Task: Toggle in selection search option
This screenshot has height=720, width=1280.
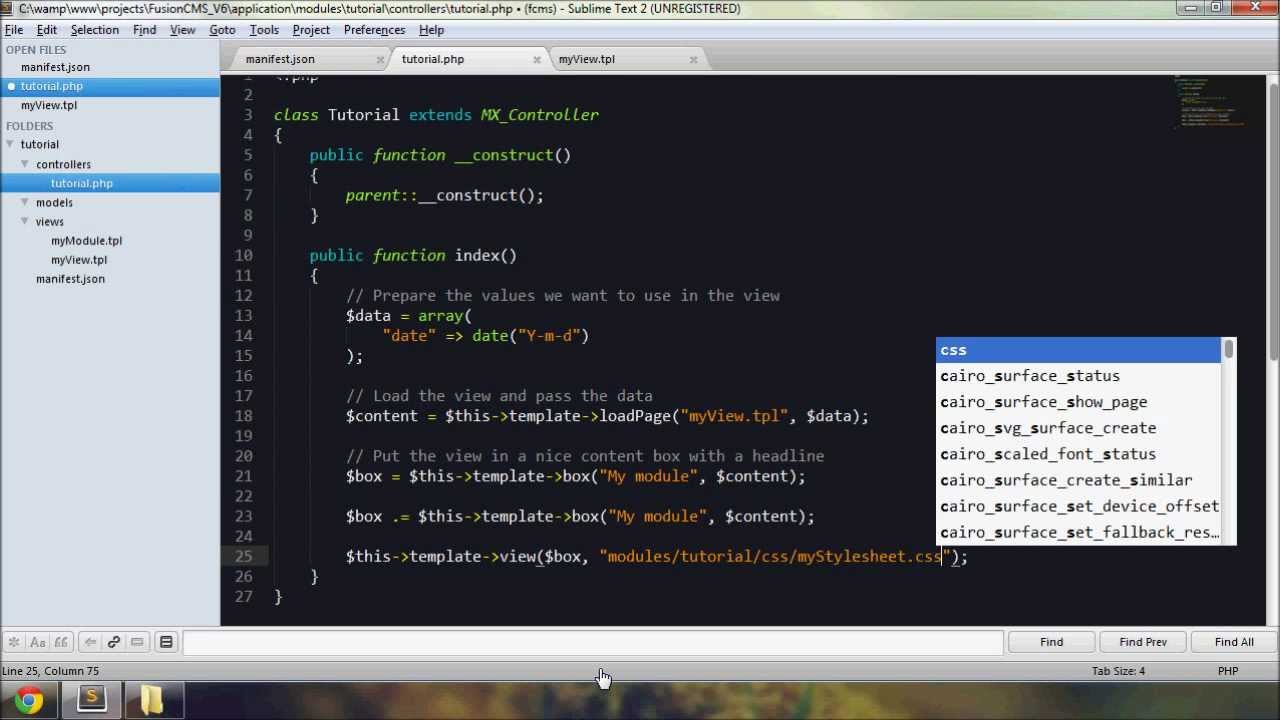Action: pos(137,642)
